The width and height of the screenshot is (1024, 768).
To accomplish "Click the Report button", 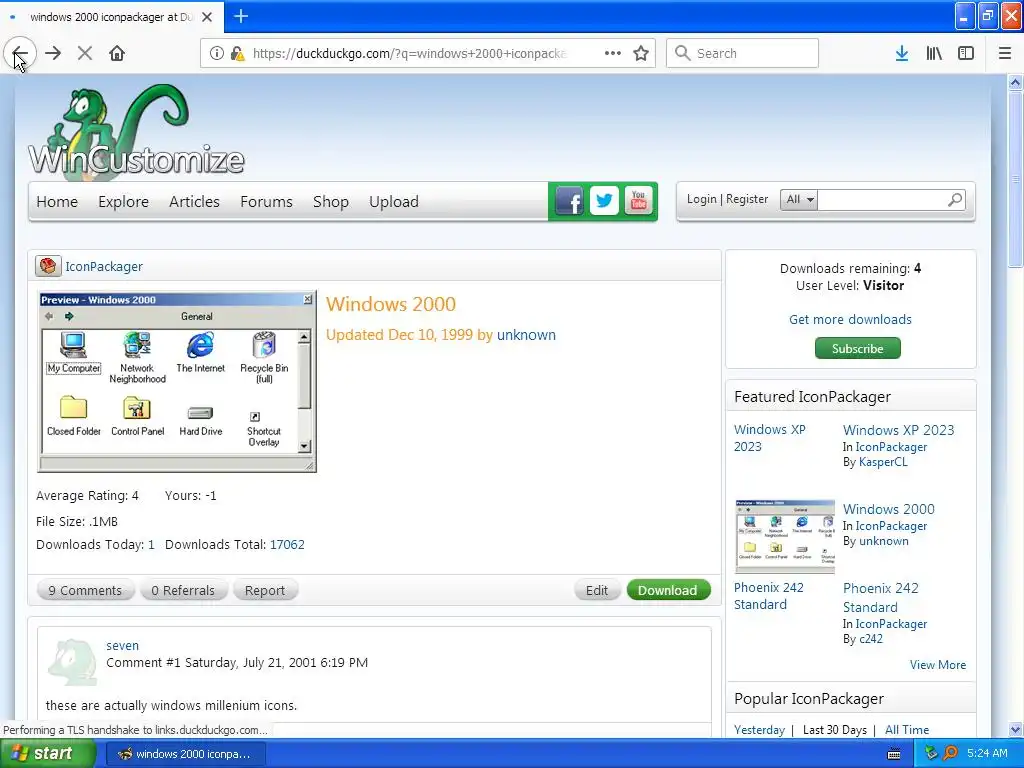I will click(264, 590).
